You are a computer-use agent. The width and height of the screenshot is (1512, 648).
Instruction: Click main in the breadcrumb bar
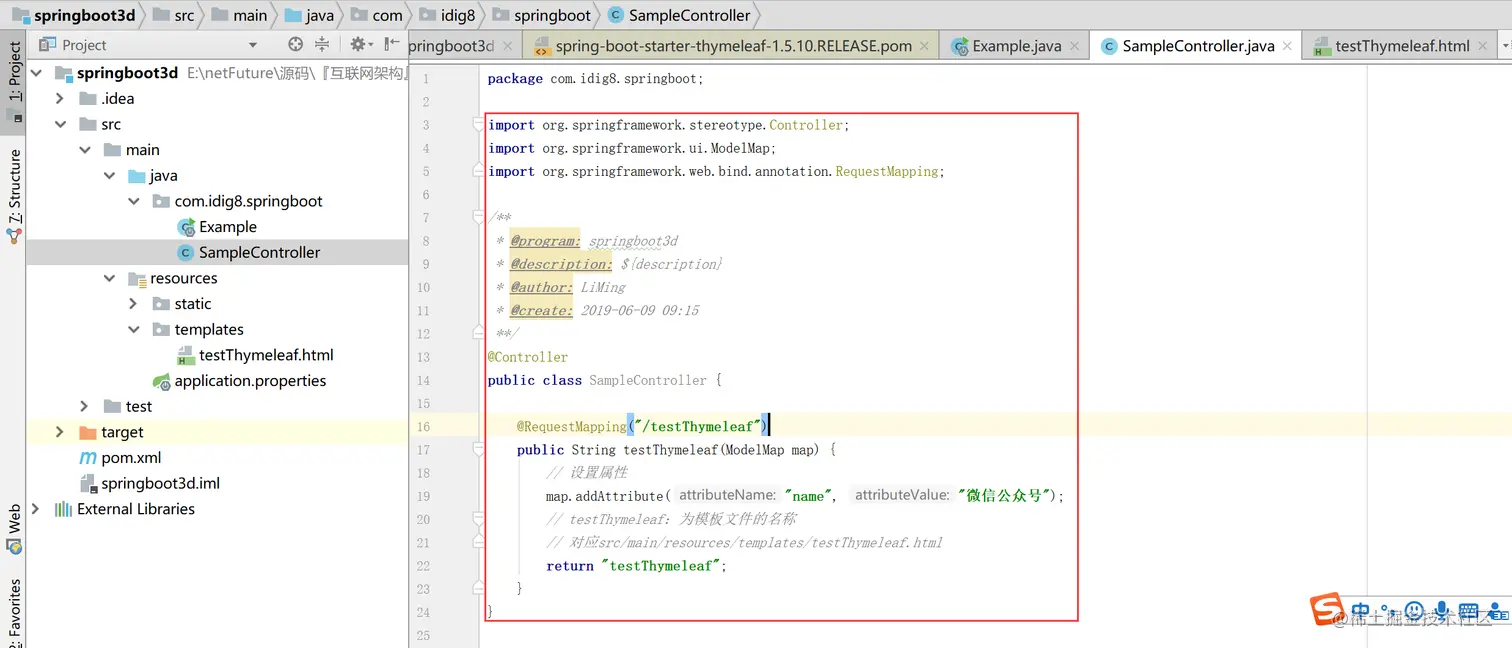(x=250, y=15)
